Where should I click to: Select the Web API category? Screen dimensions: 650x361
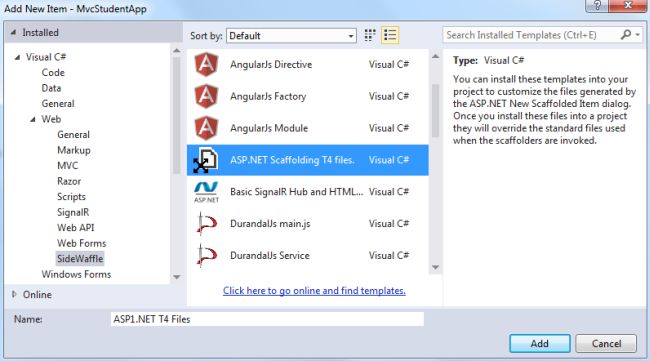[x=75, y=228]
